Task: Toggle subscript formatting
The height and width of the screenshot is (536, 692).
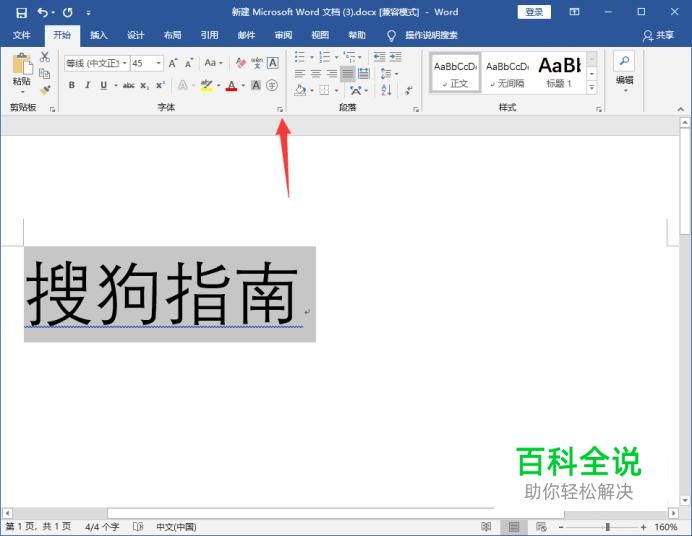Action: tap(144, 86)
